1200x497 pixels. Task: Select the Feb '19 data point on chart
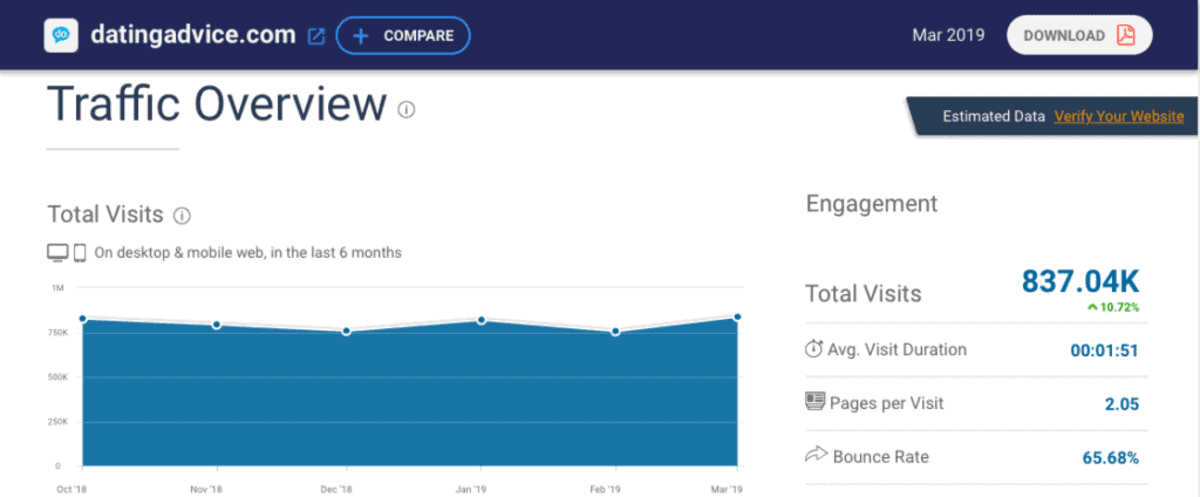[615, 331]
